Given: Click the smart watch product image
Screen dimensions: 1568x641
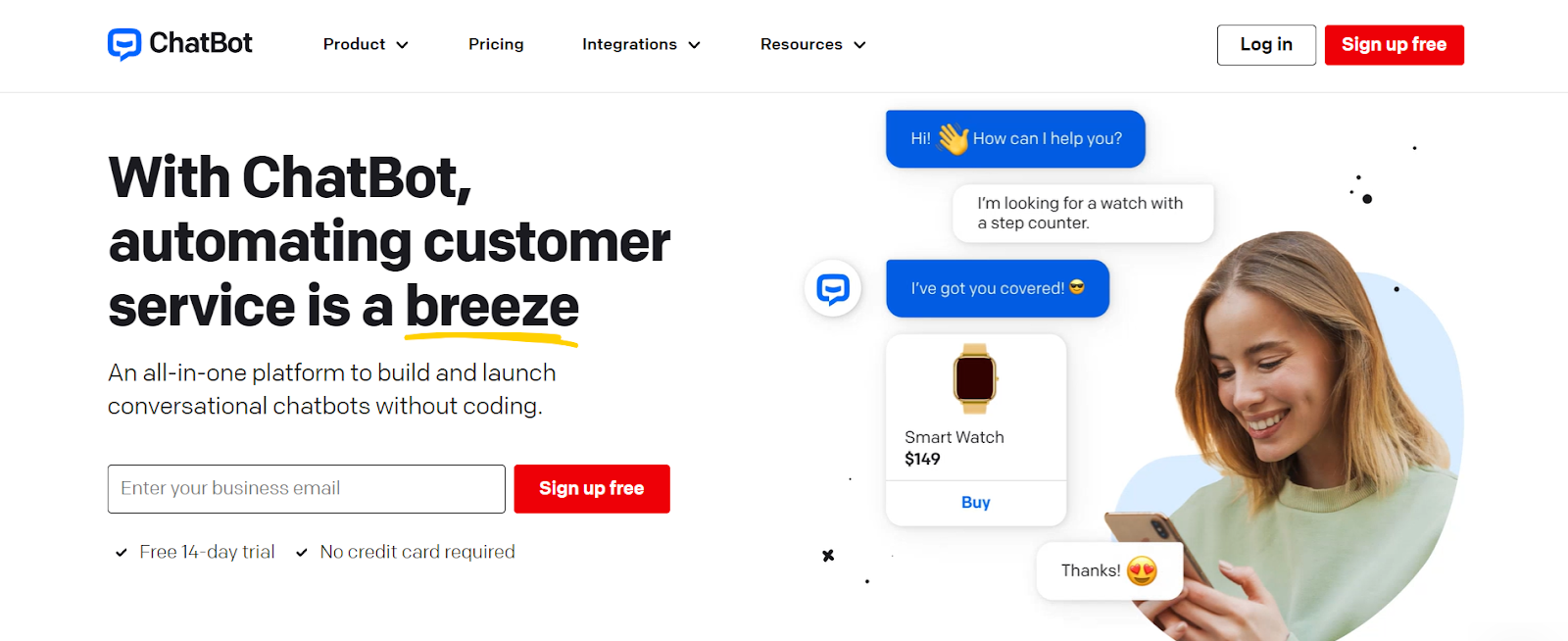Looking at the screenshot, I should point(975,378).
